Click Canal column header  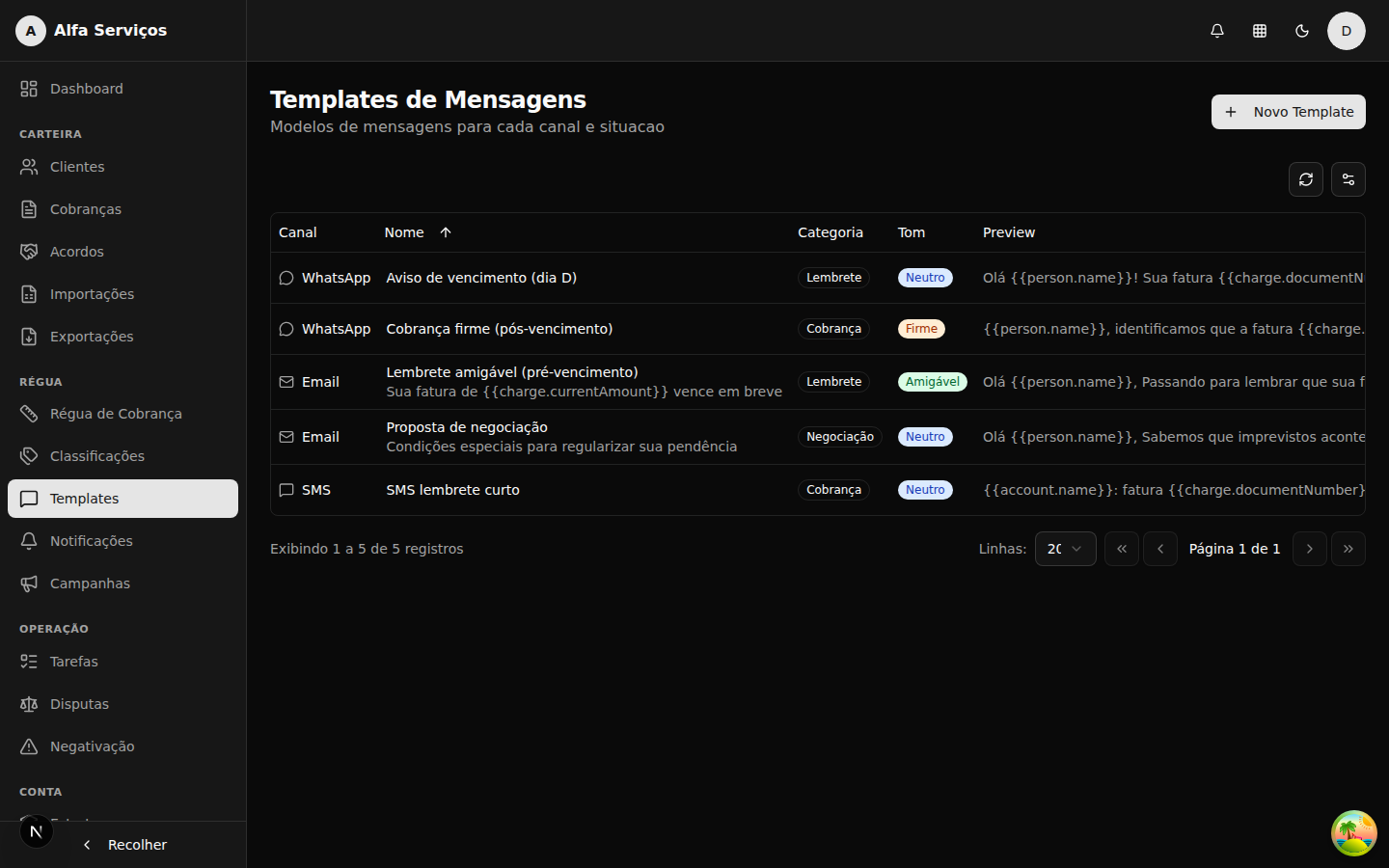pos(298,232)
